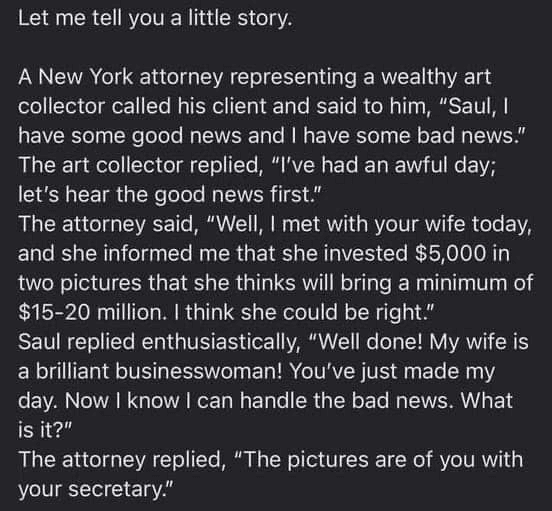The height and width of the screenshot is (511, 552).
Task: Click the words "The attorney said,"
Action: pyautogui.click(x=108, y=224)
